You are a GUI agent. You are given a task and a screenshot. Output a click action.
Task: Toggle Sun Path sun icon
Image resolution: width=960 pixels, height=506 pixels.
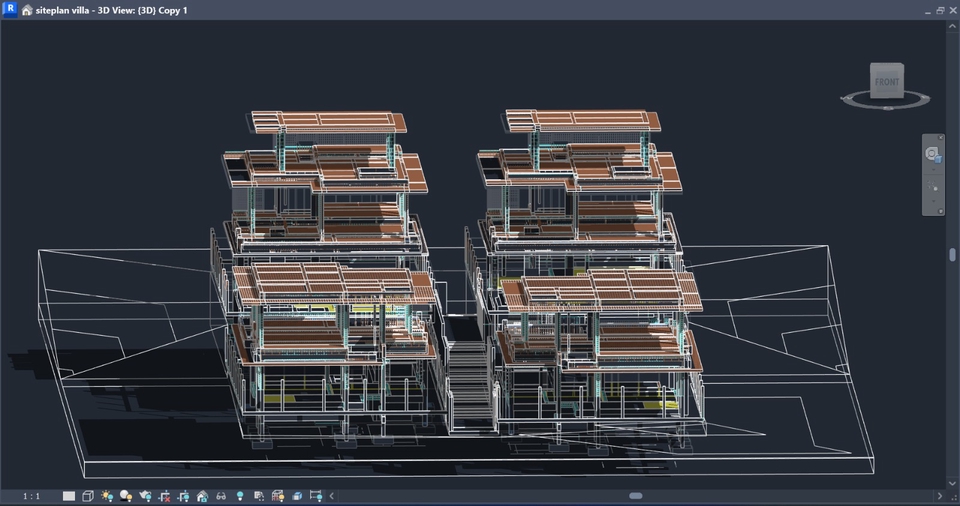click(x=107, y=496)
